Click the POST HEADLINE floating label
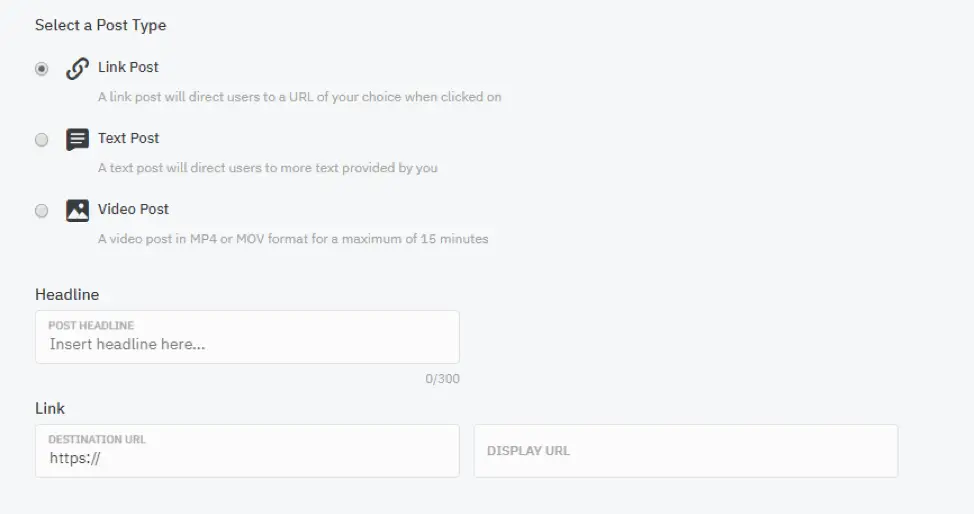 point(91,325)
